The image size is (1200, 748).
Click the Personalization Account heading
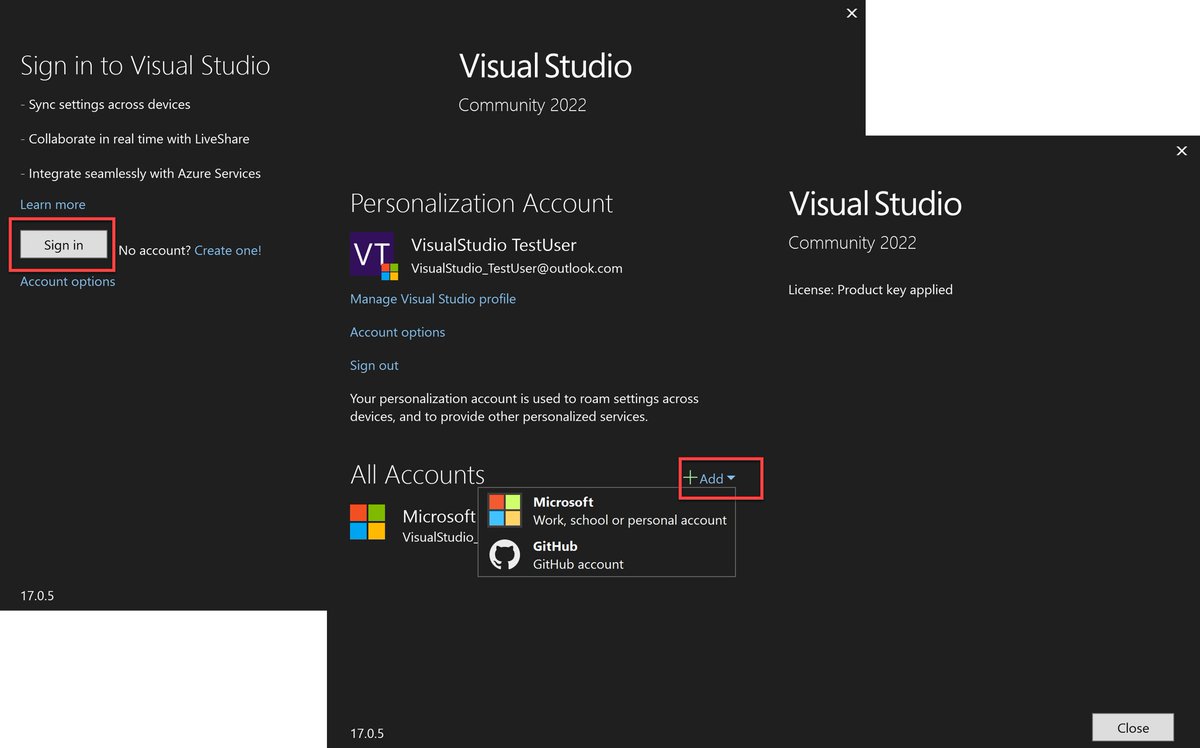481,203
